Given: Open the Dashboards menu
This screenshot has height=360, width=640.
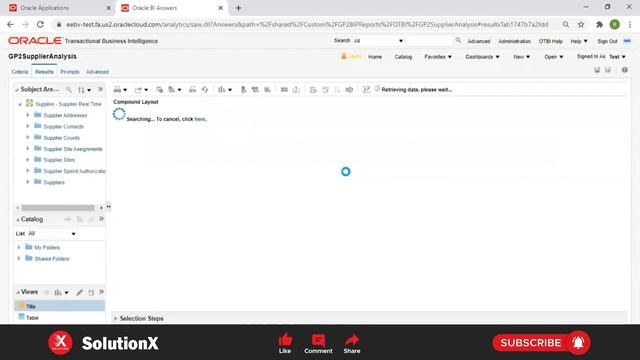Looking at the screenshot, I should (x=482, y=57).
